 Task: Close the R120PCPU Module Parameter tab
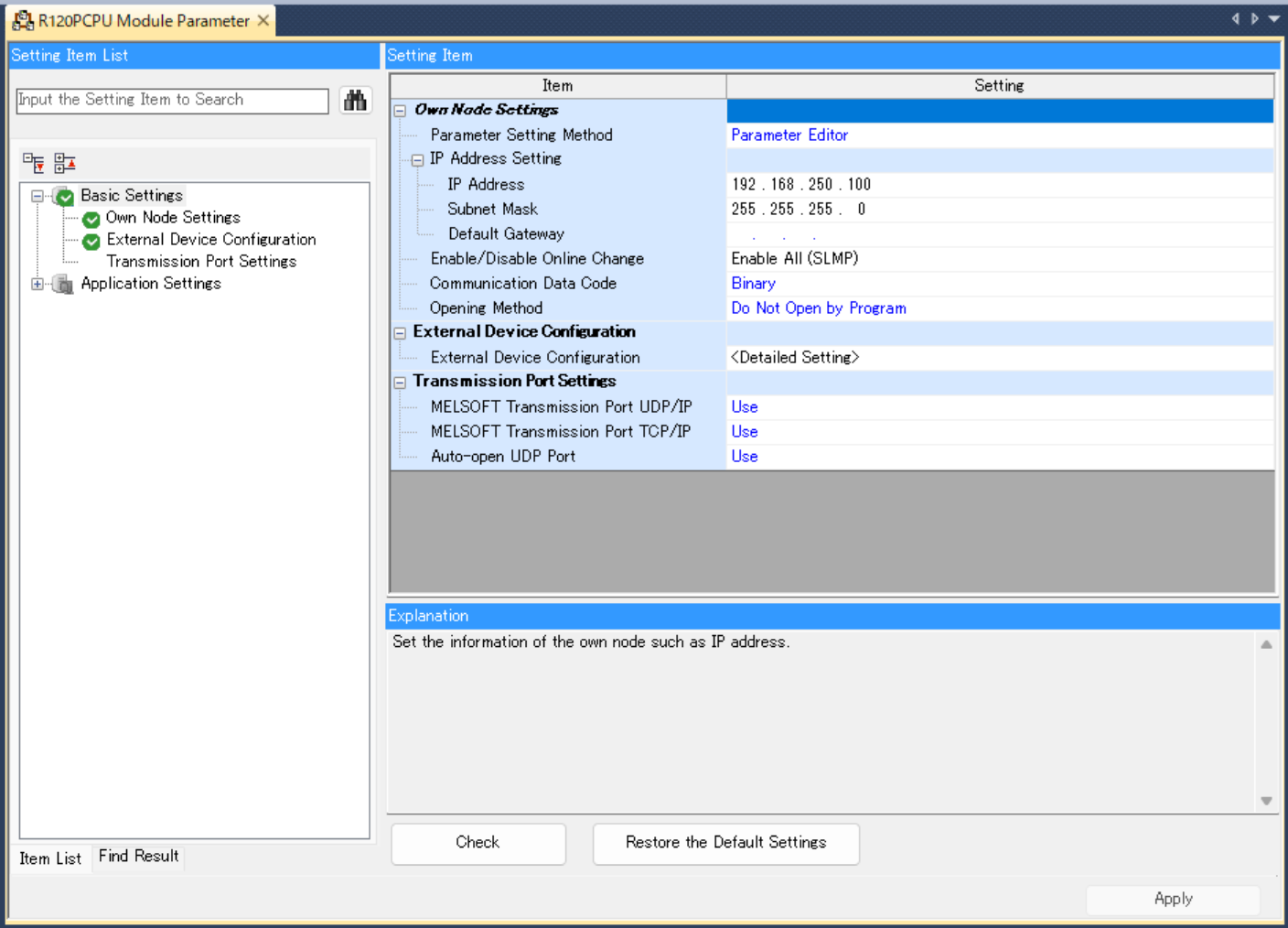click(x=263, y=20)
